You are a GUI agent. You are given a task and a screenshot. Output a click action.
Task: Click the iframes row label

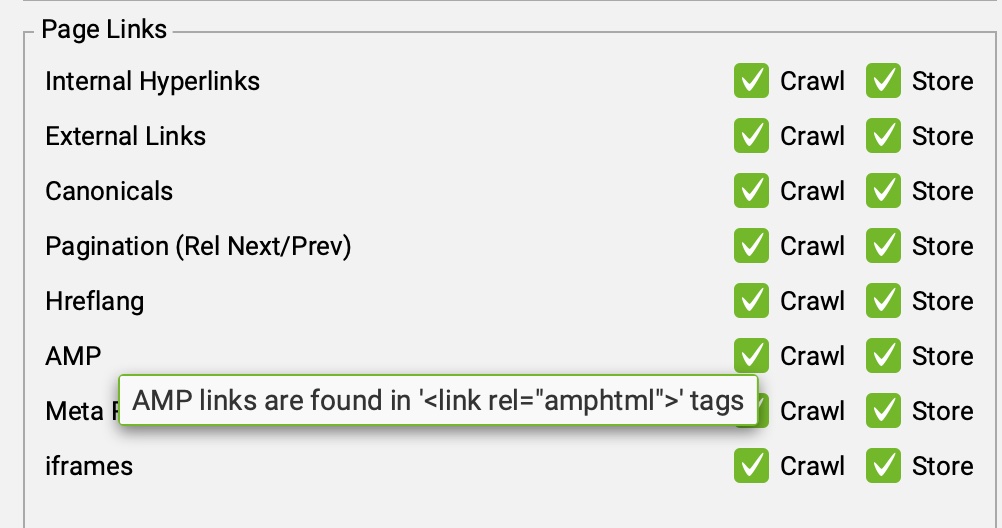pyautogui.click(x=89, y=466)
